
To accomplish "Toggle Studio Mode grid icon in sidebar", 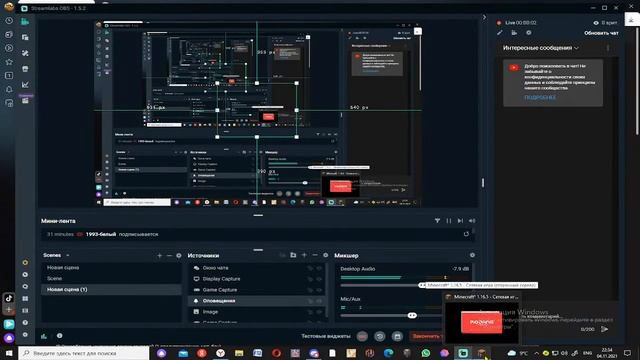I will [x=25, y=298].
